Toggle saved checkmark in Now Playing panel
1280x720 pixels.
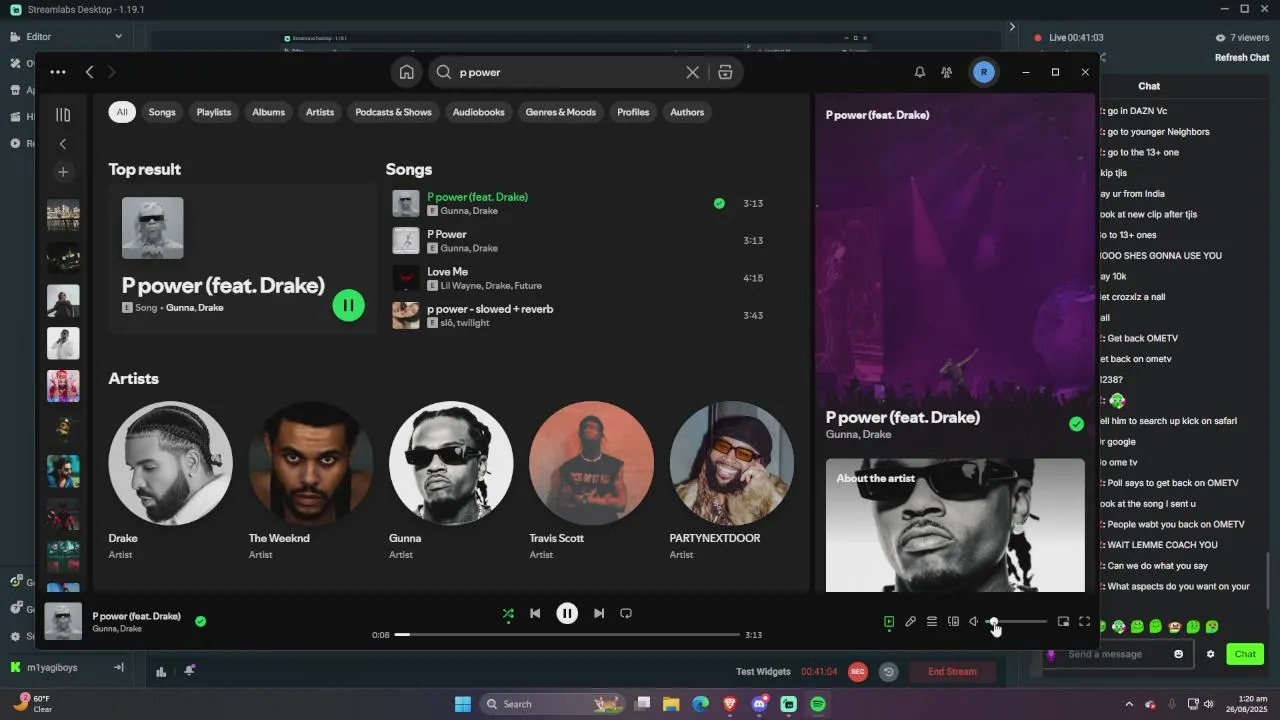point(1076,424)
